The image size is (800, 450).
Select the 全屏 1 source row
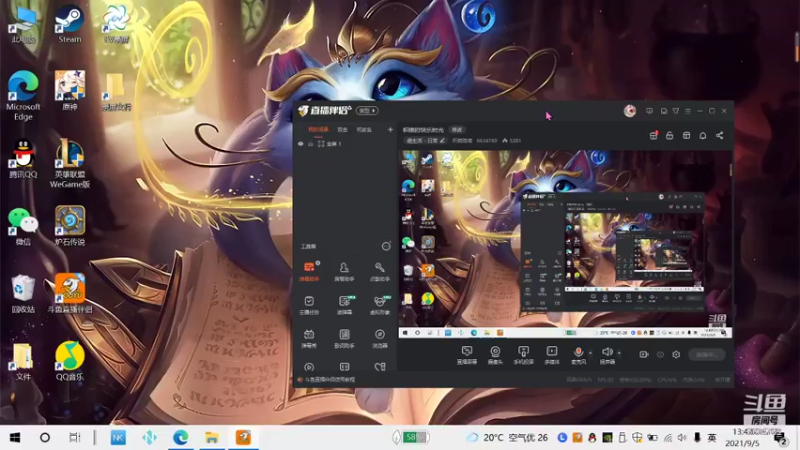click(x=344, y=144)
